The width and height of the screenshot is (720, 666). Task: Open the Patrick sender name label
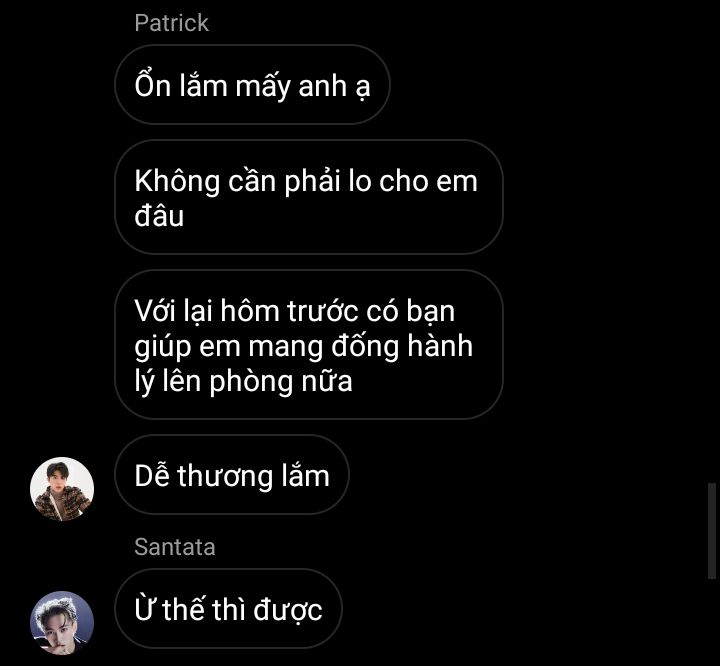click(x=172, y=23)
